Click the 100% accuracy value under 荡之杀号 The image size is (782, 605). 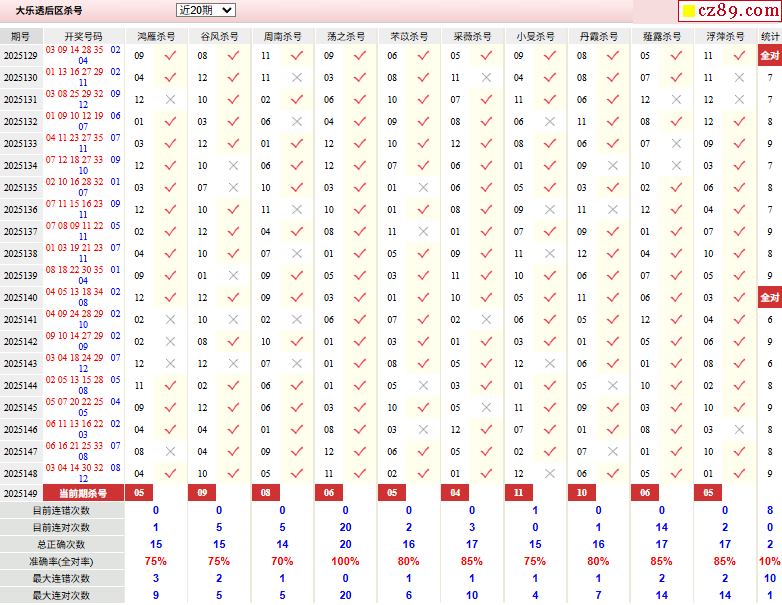tap(346, 561)
